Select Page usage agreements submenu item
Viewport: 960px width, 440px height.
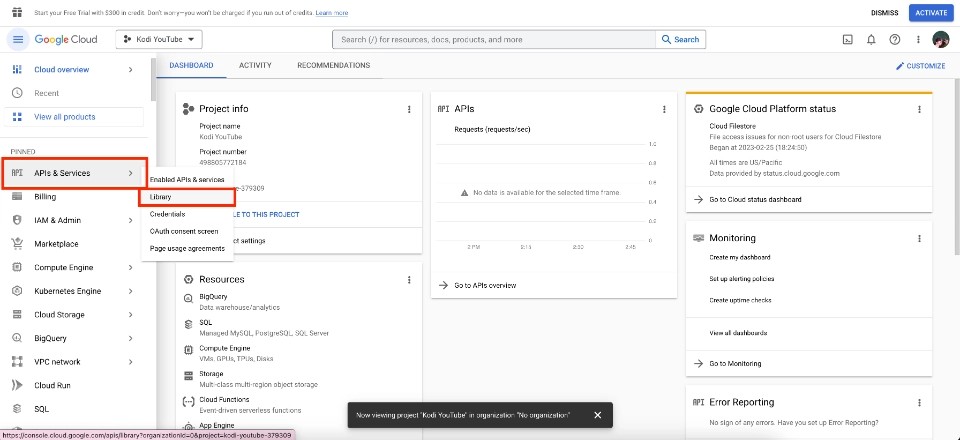coord(187,248)
